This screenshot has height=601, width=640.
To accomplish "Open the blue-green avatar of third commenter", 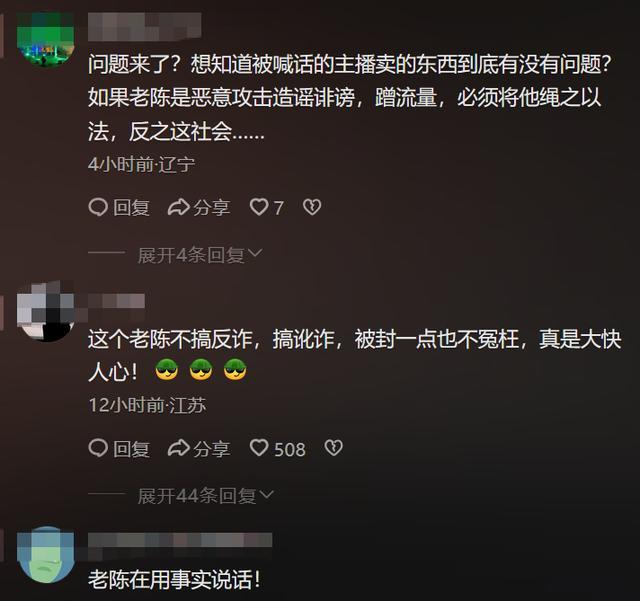I will point(47,554).
